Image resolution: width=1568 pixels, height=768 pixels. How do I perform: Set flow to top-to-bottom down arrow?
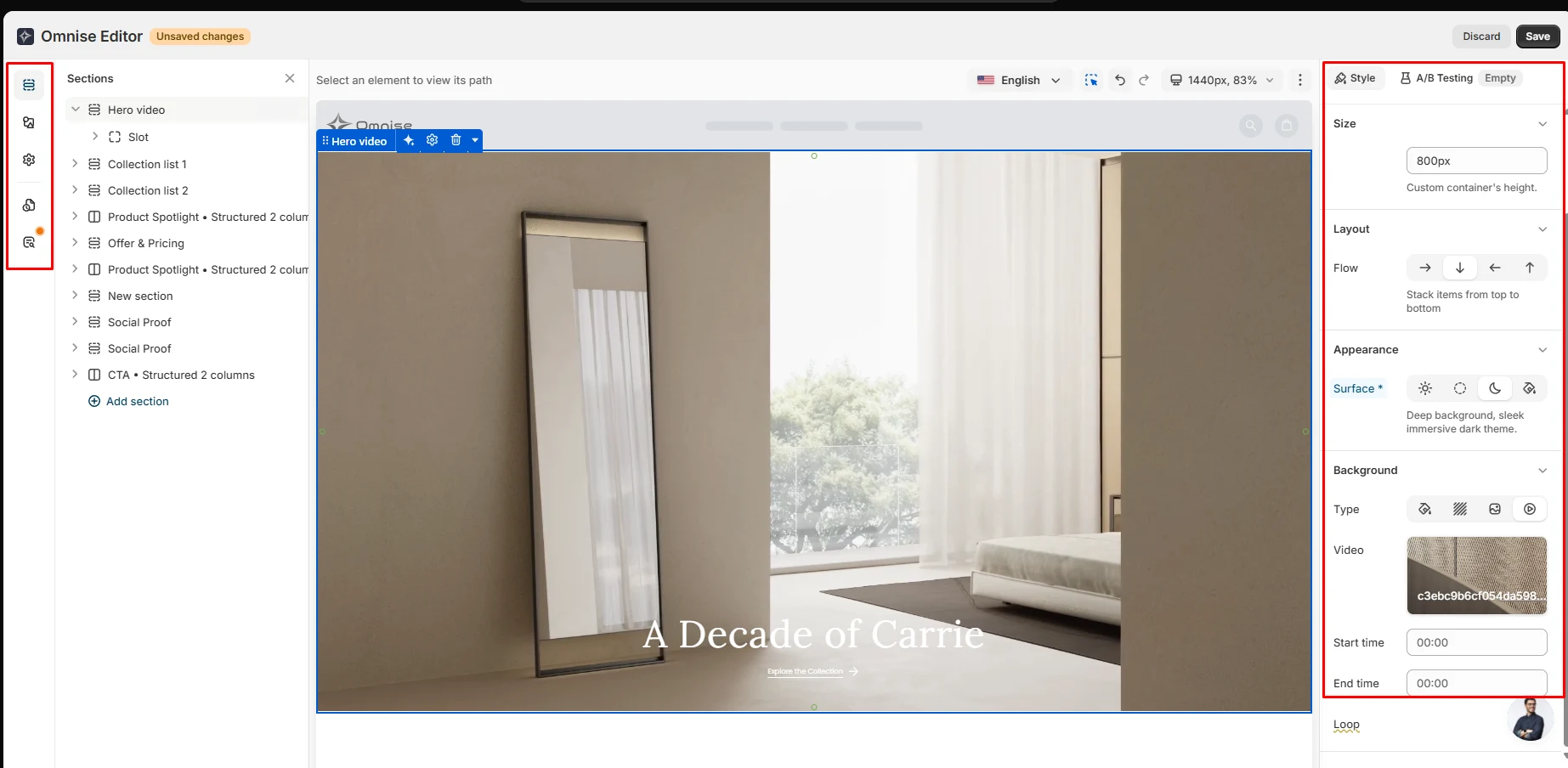click(1460, 268)
